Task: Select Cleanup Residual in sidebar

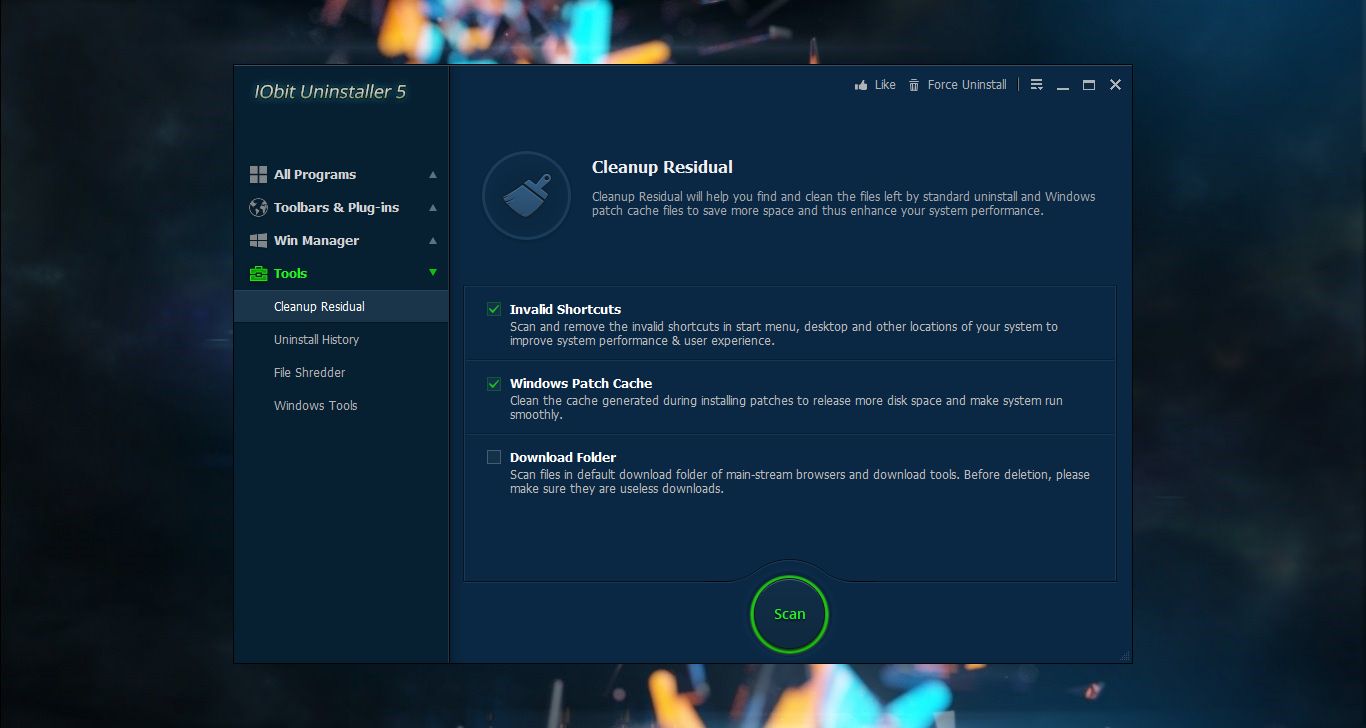Action: click(341, 306)
